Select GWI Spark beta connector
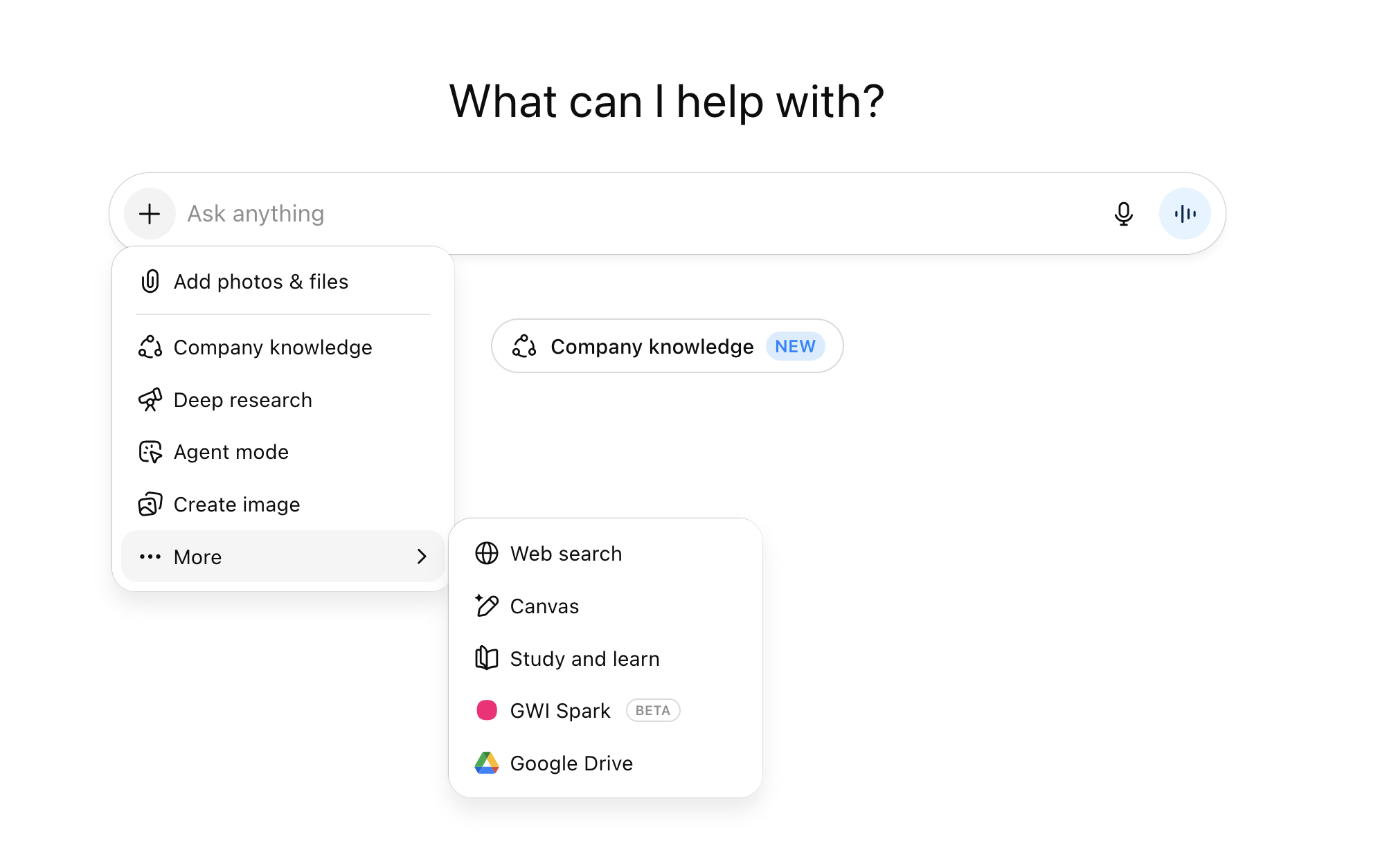The image size is (1396, 868). click(x=560, y=710)
